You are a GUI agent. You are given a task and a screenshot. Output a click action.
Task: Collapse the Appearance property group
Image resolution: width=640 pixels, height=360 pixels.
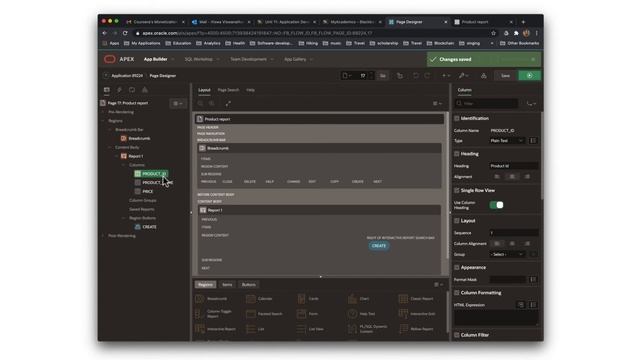457,267
